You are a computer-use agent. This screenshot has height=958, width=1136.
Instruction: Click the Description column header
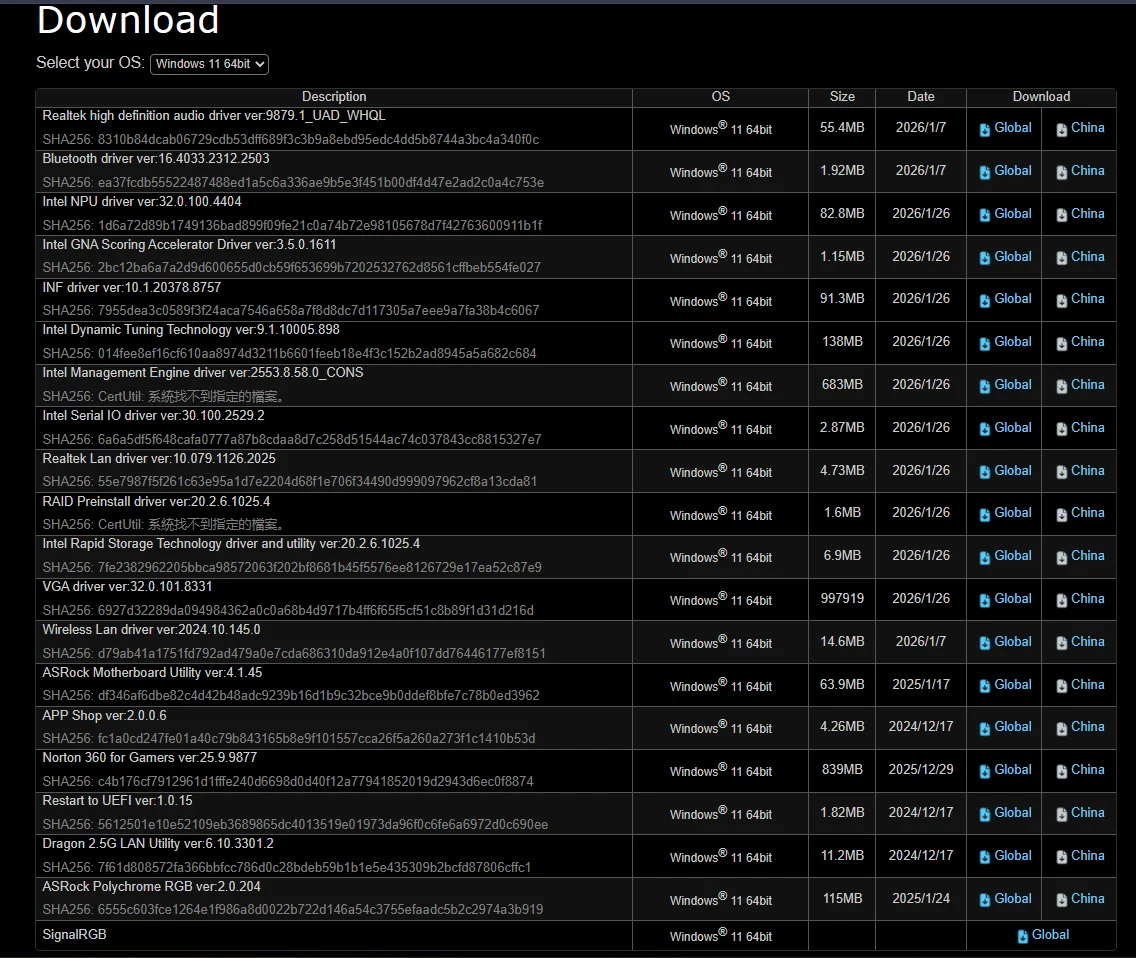(x=334, y=96)
